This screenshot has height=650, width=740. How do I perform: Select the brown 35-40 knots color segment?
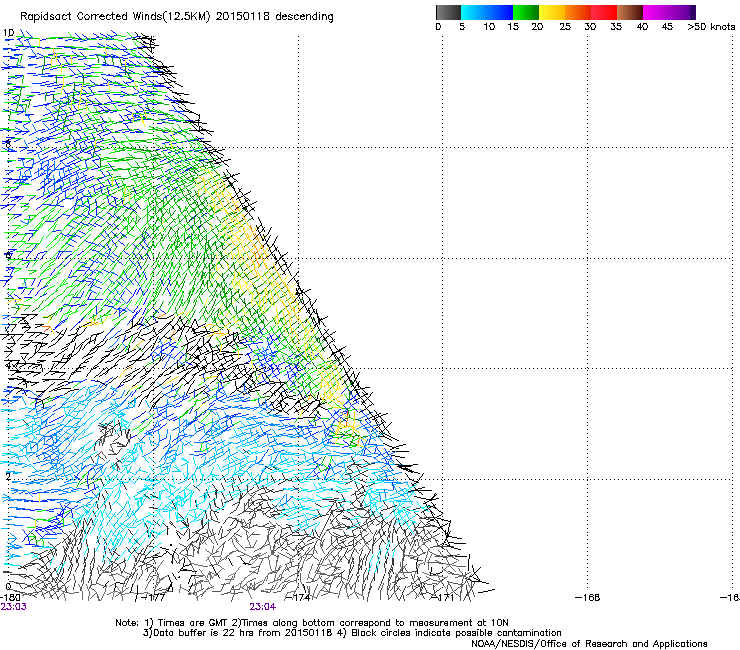630,12
